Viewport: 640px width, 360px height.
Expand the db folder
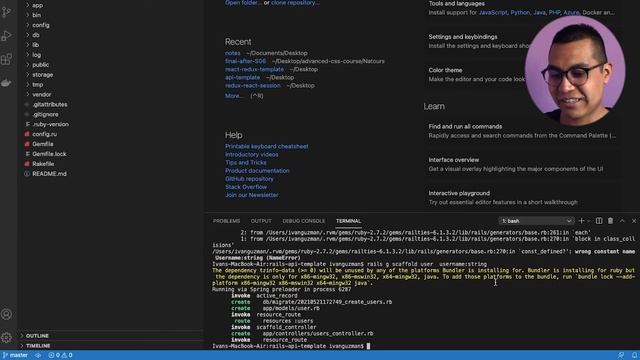(36, 35)
